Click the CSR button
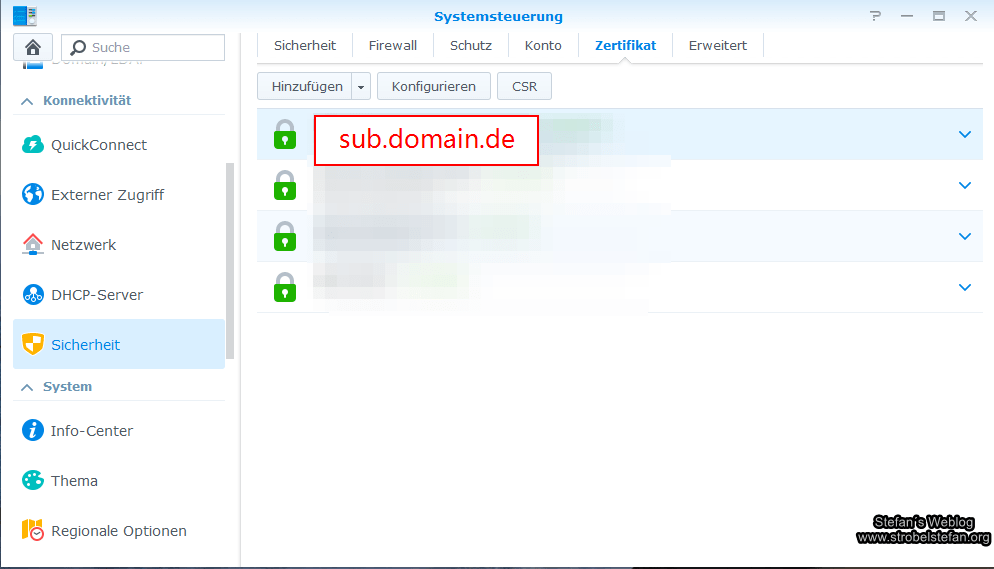Image resolution: width=994 pixels, height=569 pixels. coord(524,86)
